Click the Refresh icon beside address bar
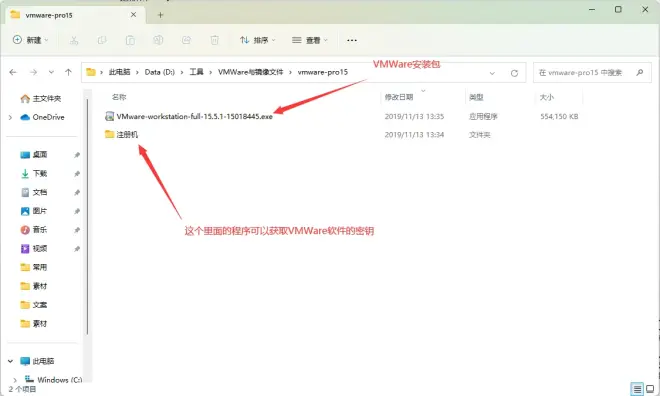Screen dimensions: 660x396 pyautogui.click(x=514, y=73)
